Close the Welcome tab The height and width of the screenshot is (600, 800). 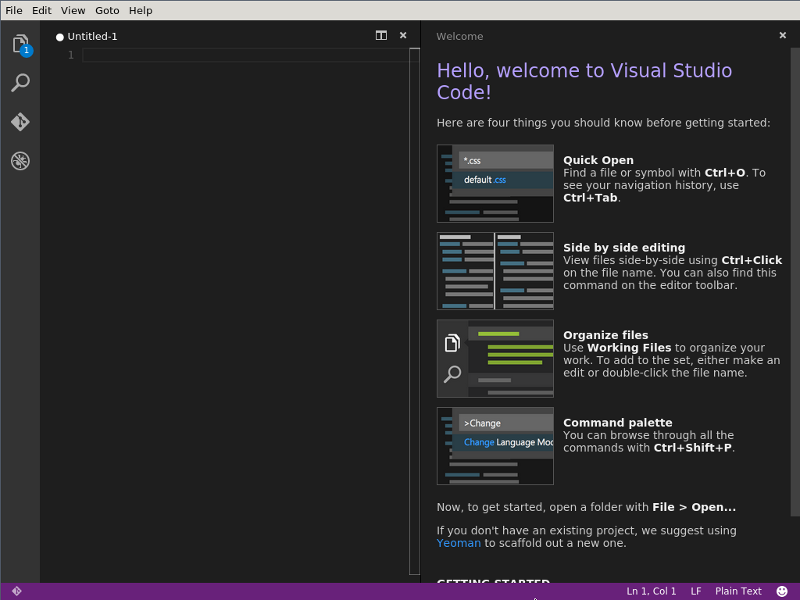[783, 35]
